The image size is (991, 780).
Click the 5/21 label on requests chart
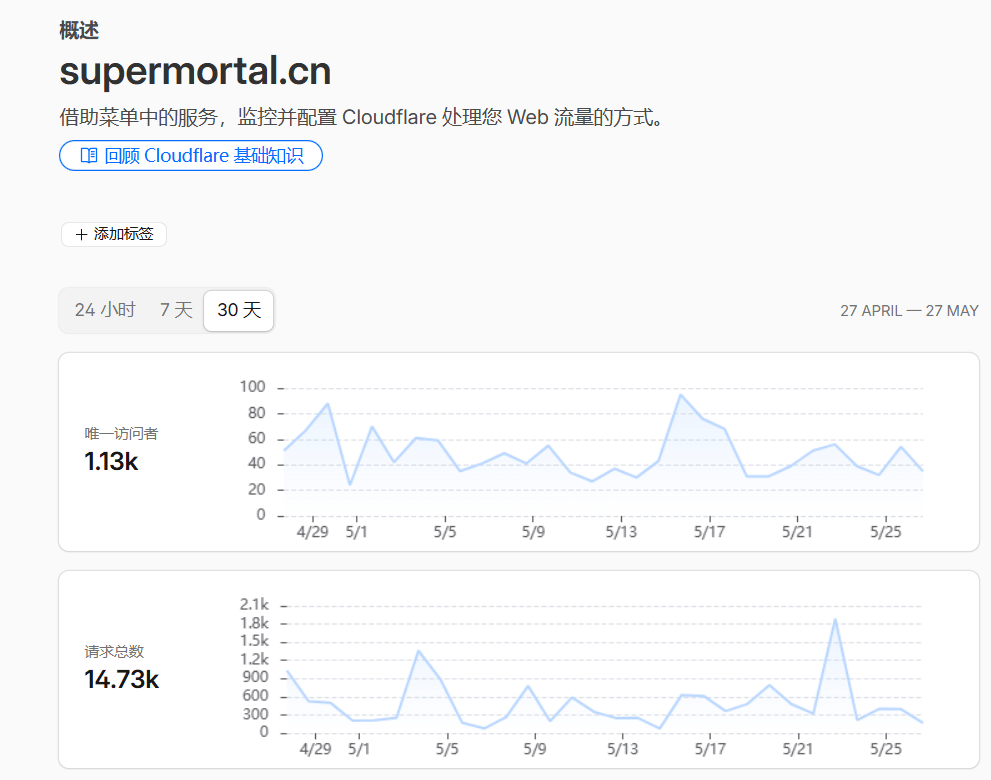point(798,749)
